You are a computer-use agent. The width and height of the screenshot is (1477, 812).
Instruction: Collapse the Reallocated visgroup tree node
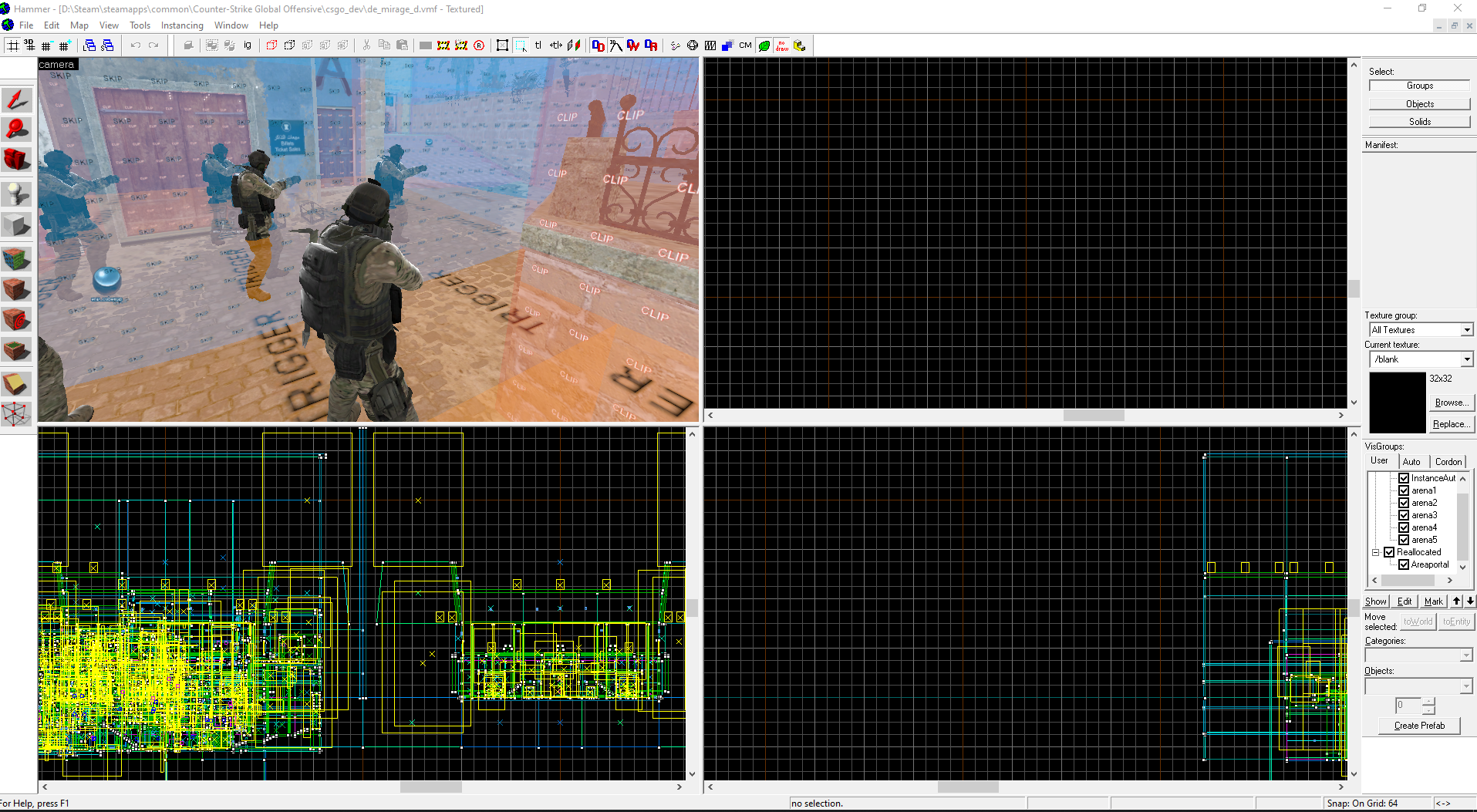click(x=1375, y=552)
